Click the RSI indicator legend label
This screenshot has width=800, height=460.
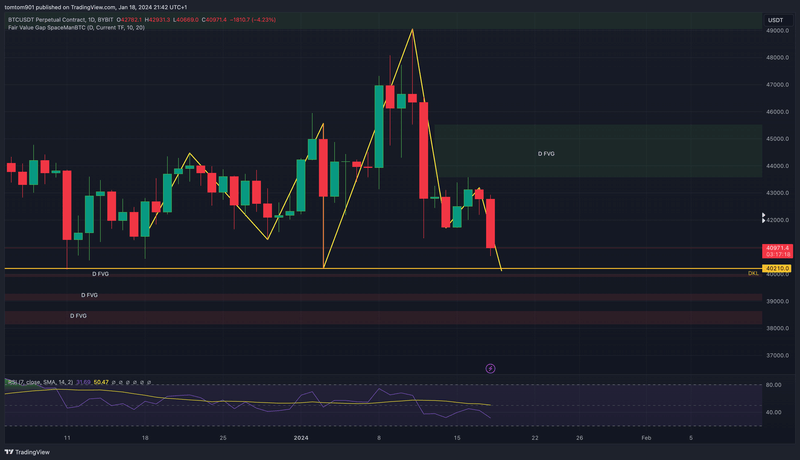tap(41, 382)
